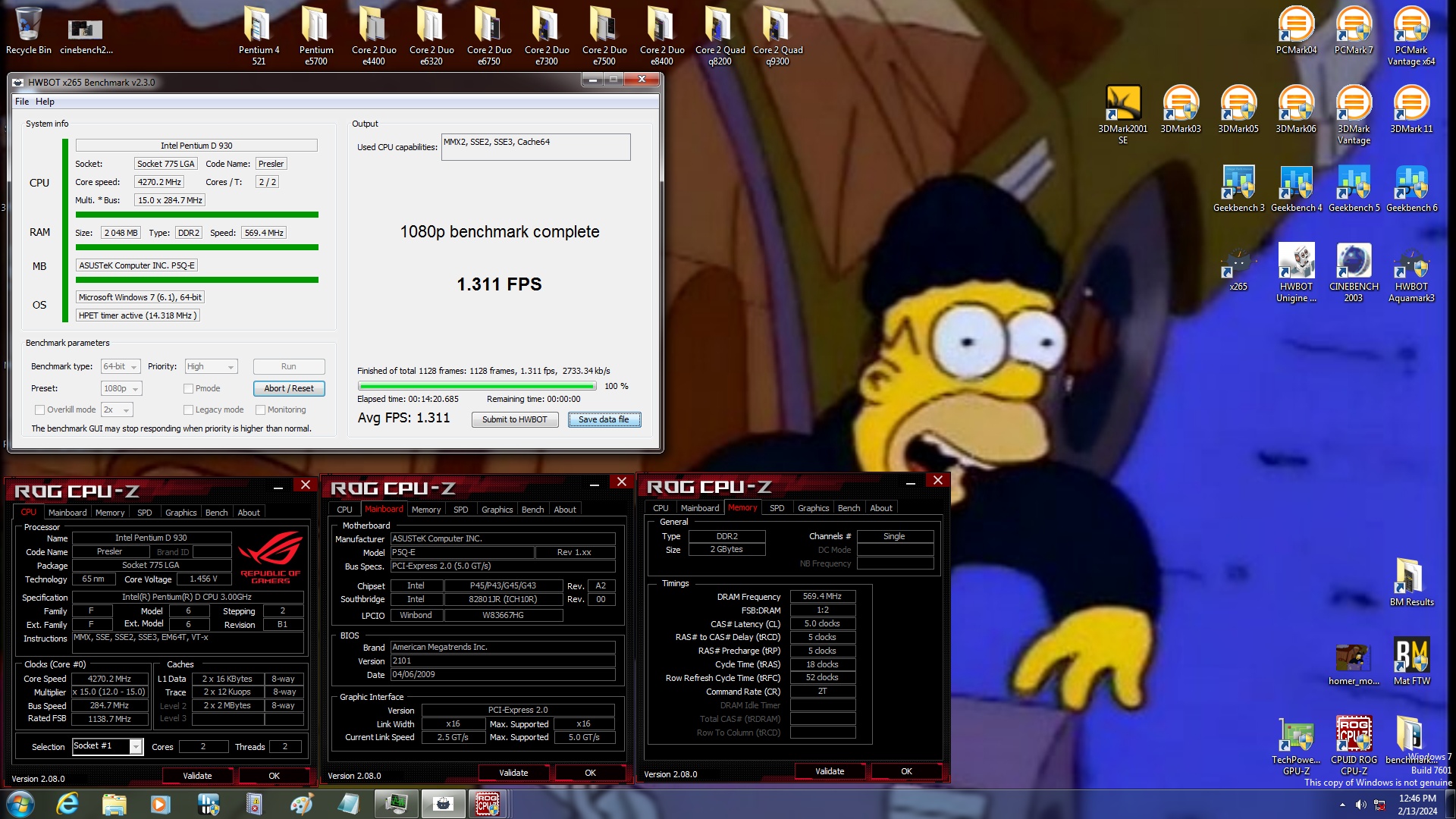Click the disabled Run button
Image resolution: width=1456 pixels, height=819 pixels.
(x=289, y=366)
